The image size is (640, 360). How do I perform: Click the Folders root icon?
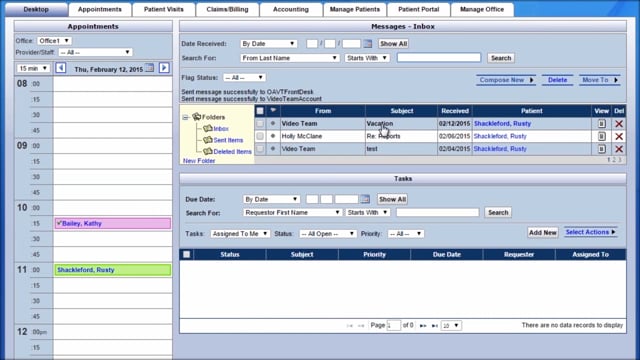tap(197, 117)
